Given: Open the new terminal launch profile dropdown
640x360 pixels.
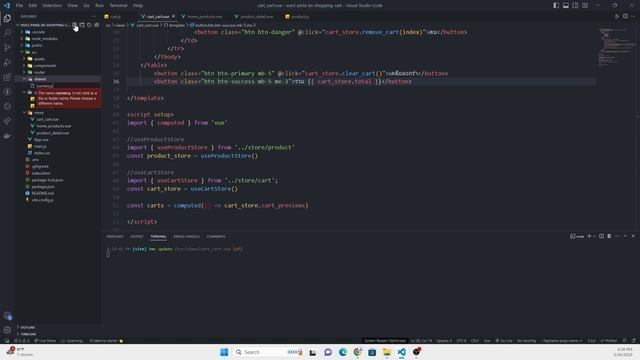Looking at the screenshot, I should click(x=594, y=236).
